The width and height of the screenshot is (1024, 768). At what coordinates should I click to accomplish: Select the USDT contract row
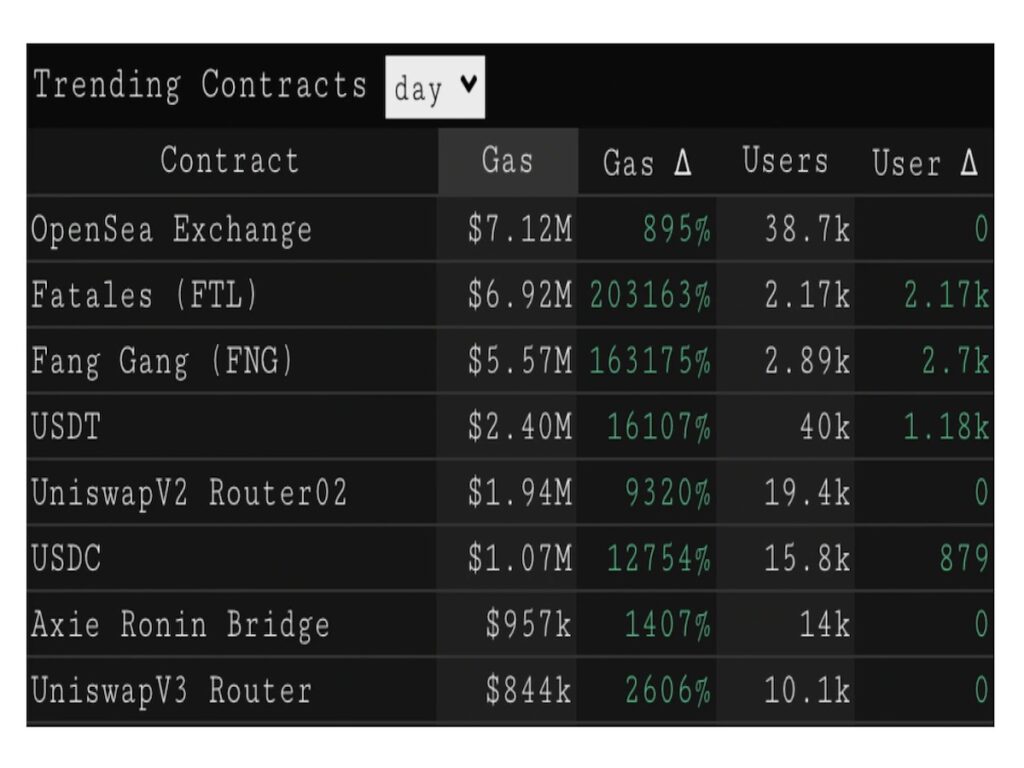click(x=510, y=426)
